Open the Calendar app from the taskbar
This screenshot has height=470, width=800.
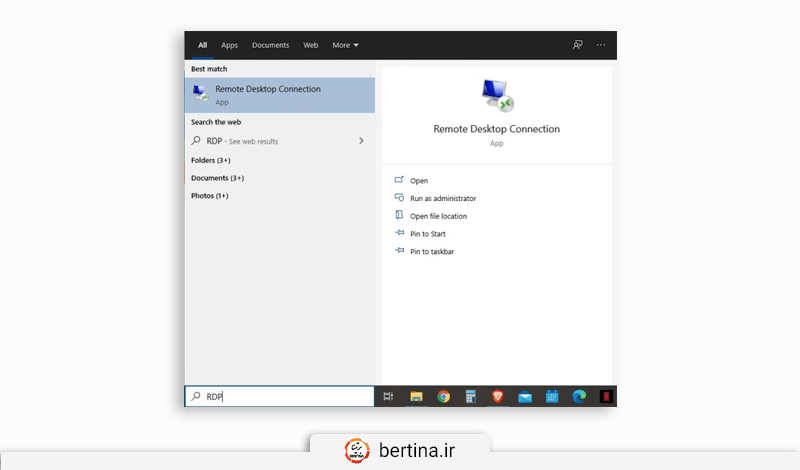pyautogui.click(x=552, y=397)
